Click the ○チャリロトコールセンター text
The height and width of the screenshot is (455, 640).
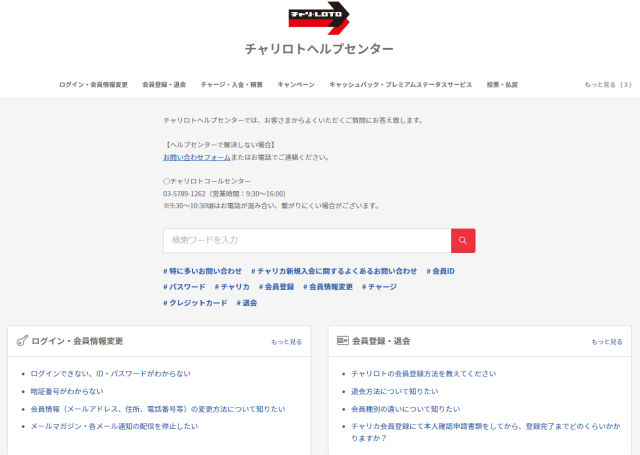[x=207, y=181]
